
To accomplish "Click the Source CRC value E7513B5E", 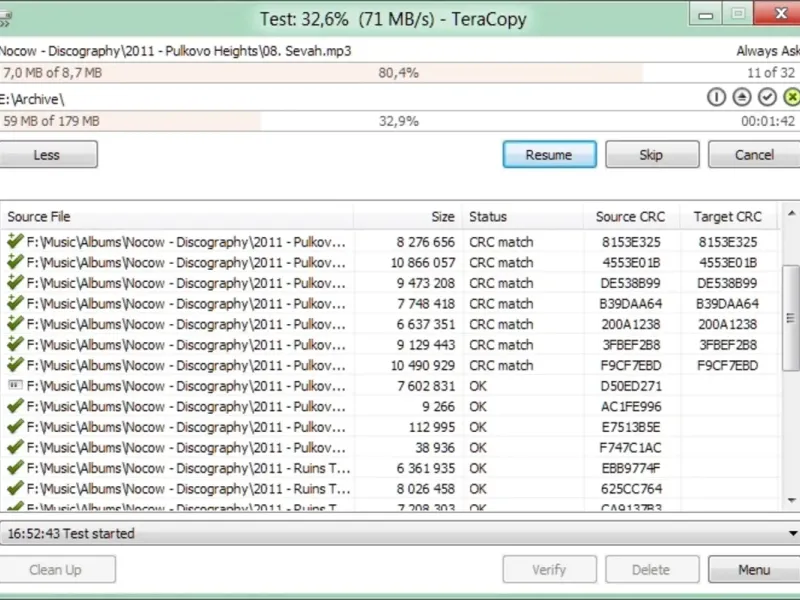I will 631,427.
